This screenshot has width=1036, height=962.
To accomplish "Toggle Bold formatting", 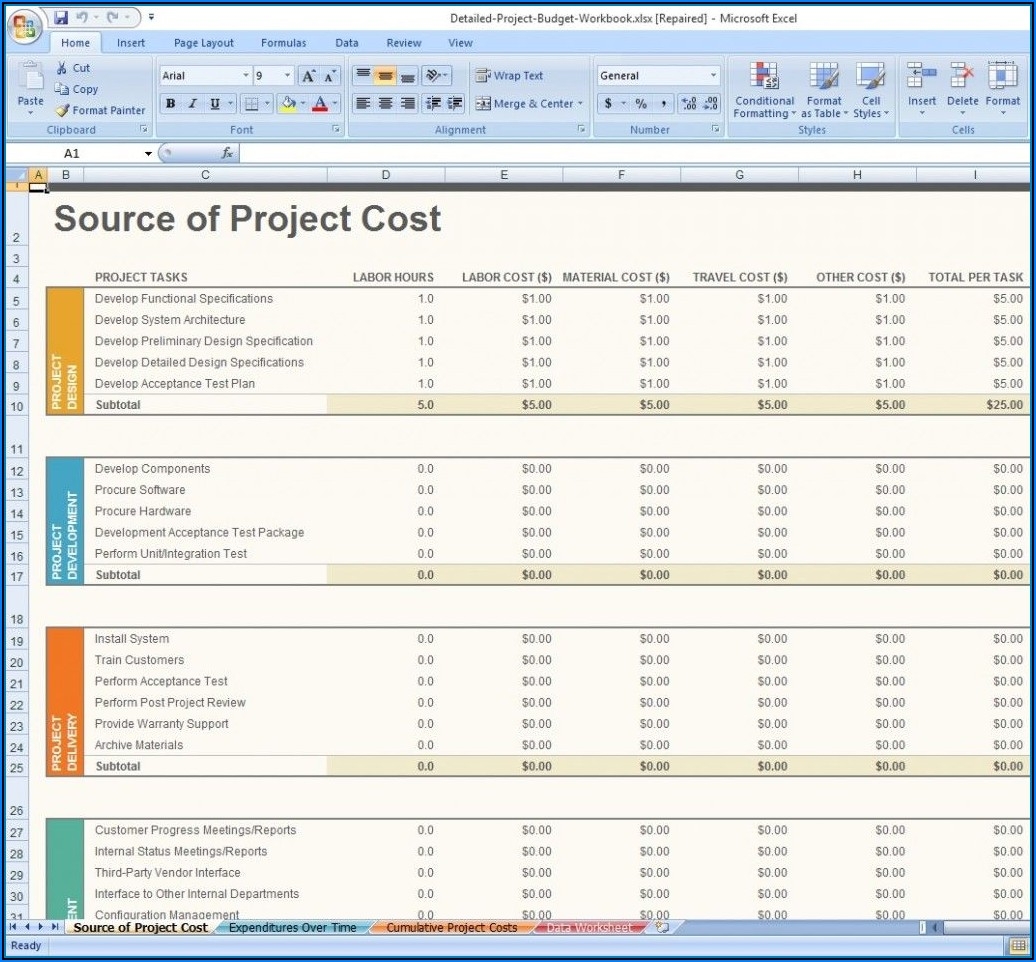I will [x=171, y=104].
